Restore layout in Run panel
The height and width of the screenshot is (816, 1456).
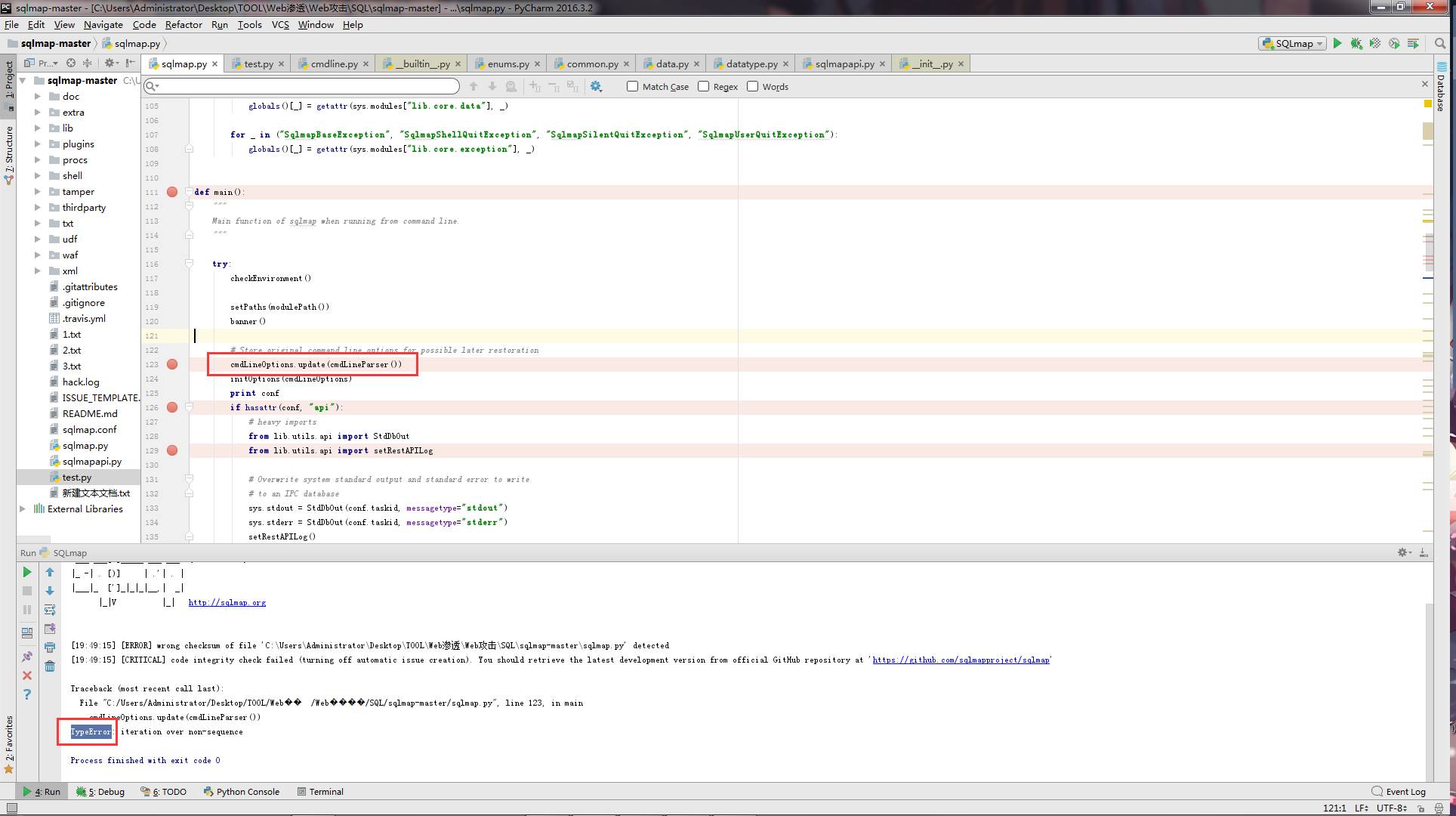[27, 632]
